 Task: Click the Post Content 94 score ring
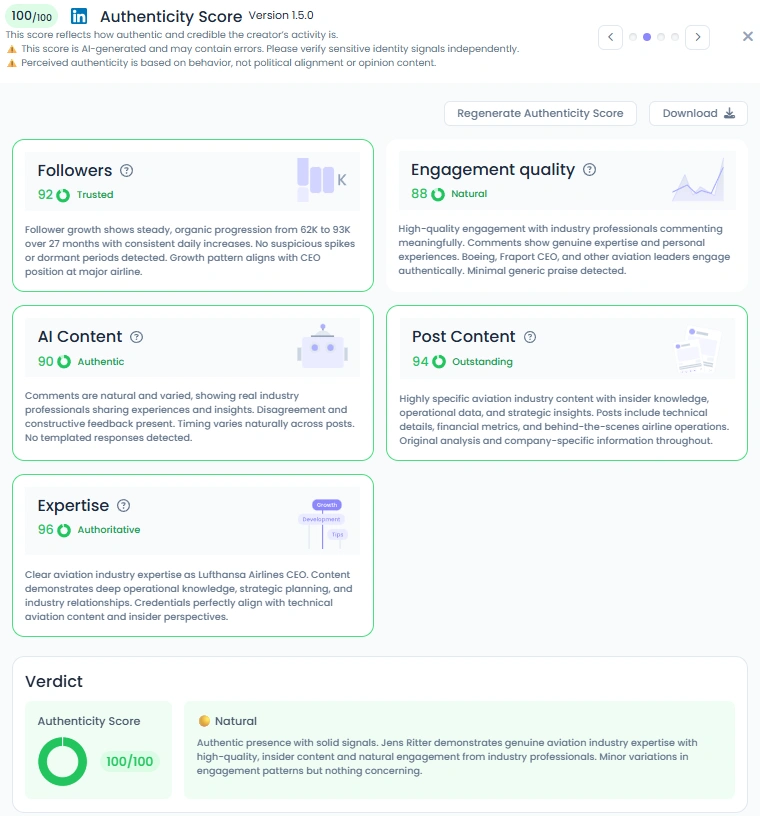pyautogui.click(x=439, y=362)
